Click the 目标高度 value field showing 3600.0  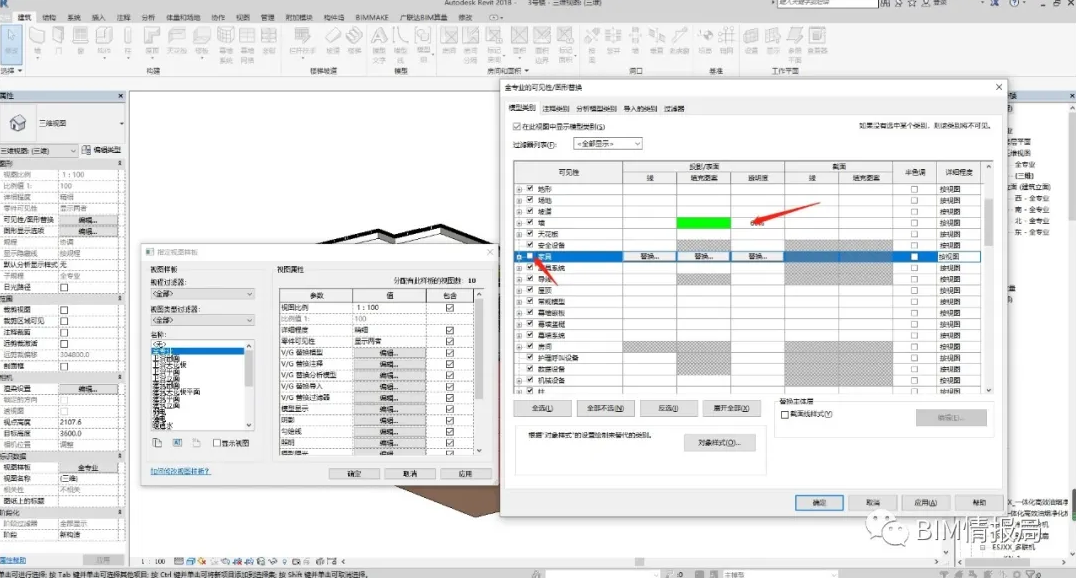pos(89,433)
